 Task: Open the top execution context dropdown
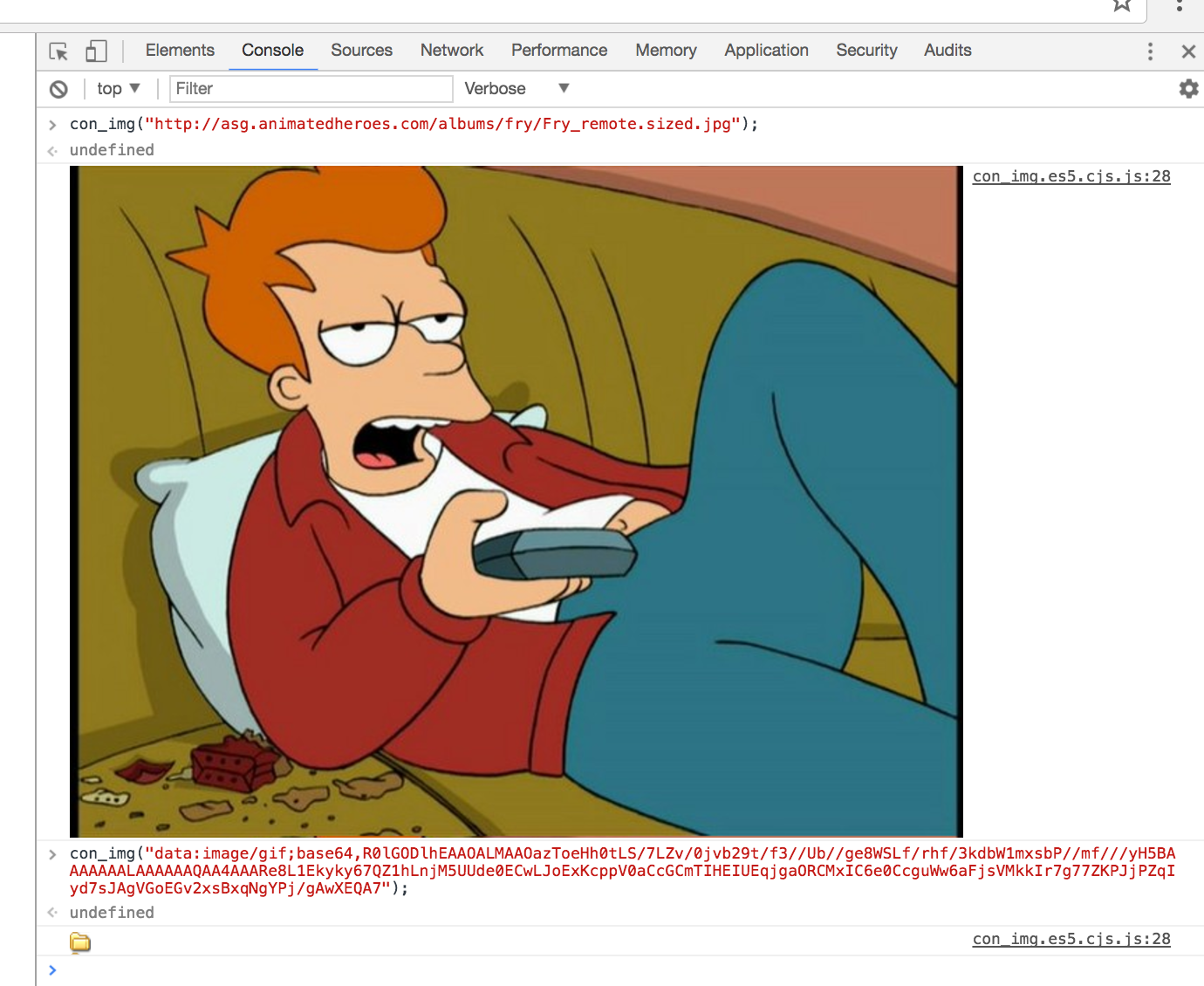119,88
